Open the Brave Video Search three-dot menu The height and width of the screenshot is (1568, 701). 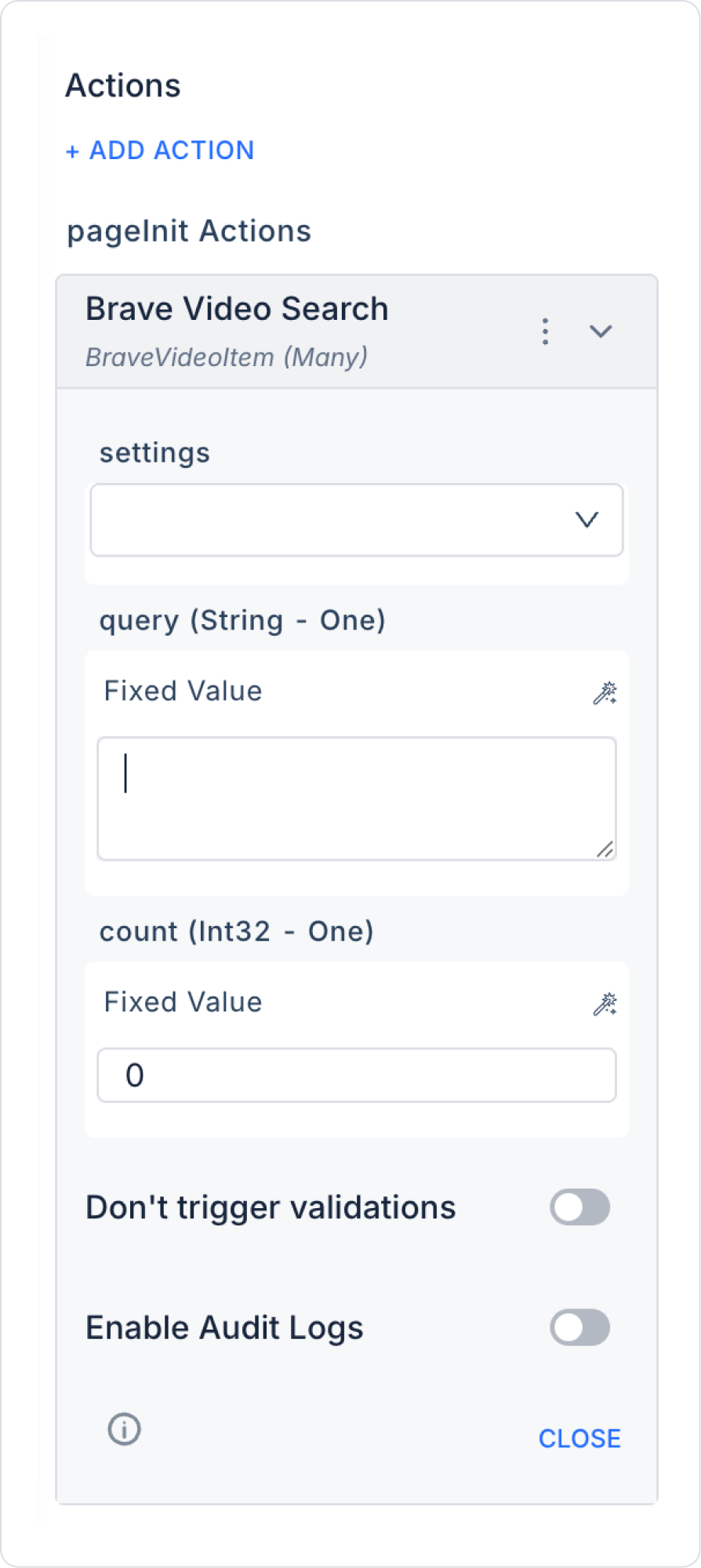click(x=545, y=332)
